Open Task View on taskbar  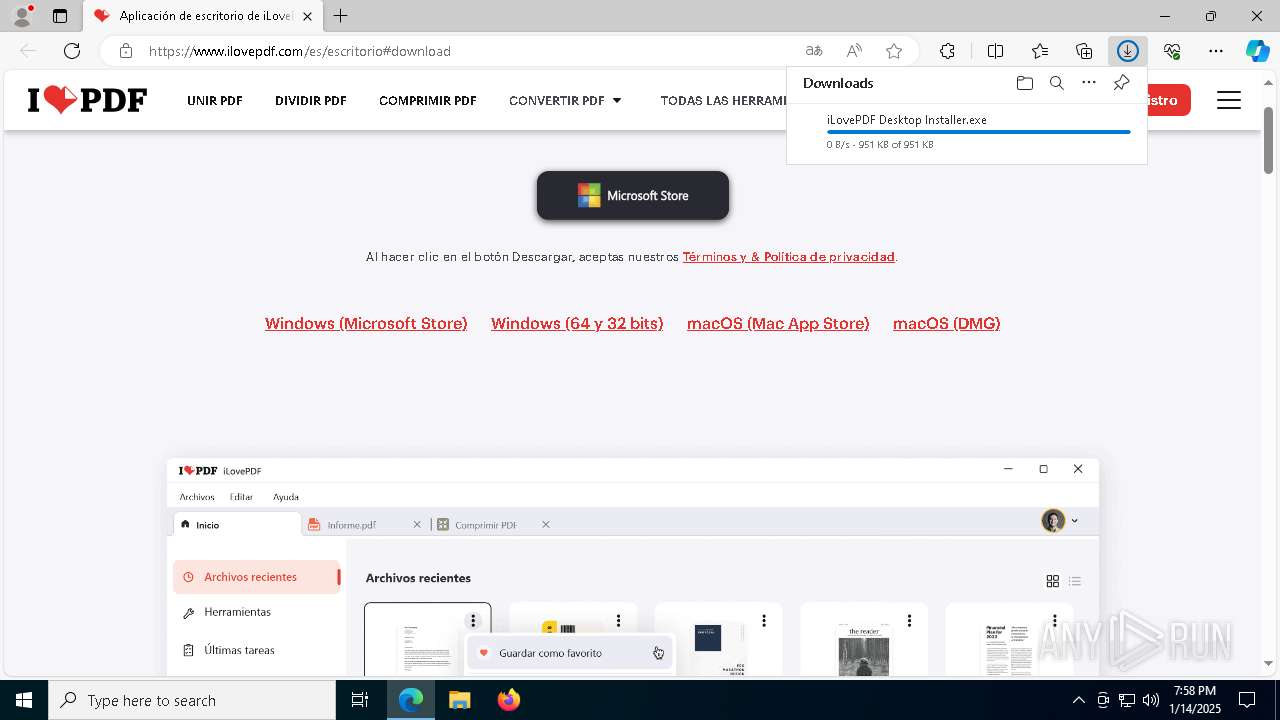[x=360, y=700]
